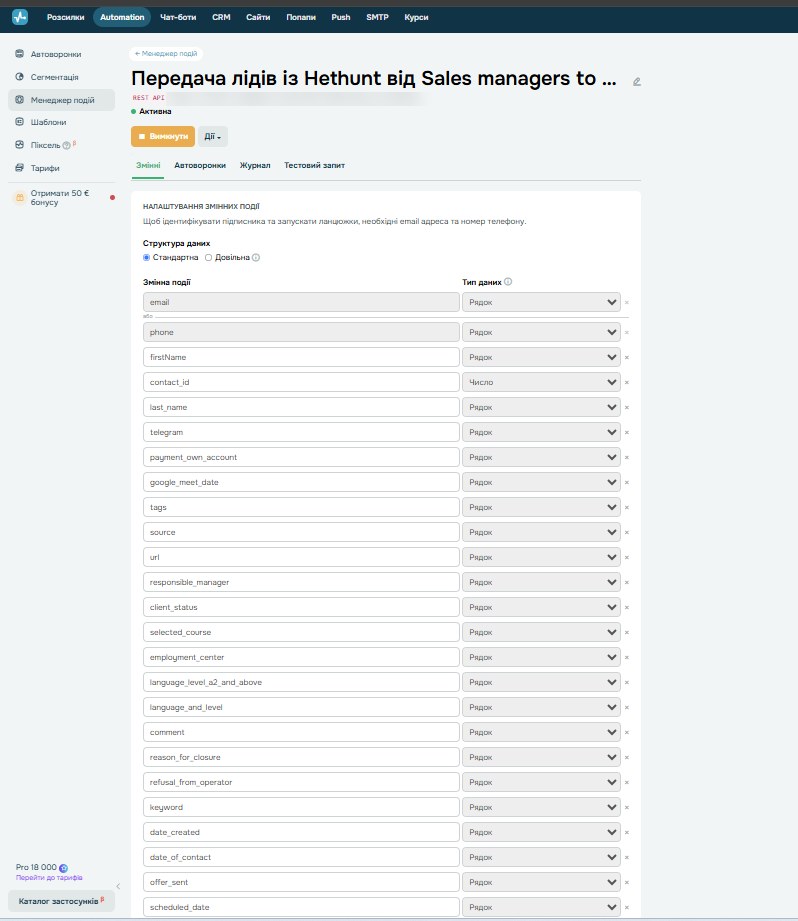Click the gift bonus icon
Screen dimensions: 798x921
point(19,197)
